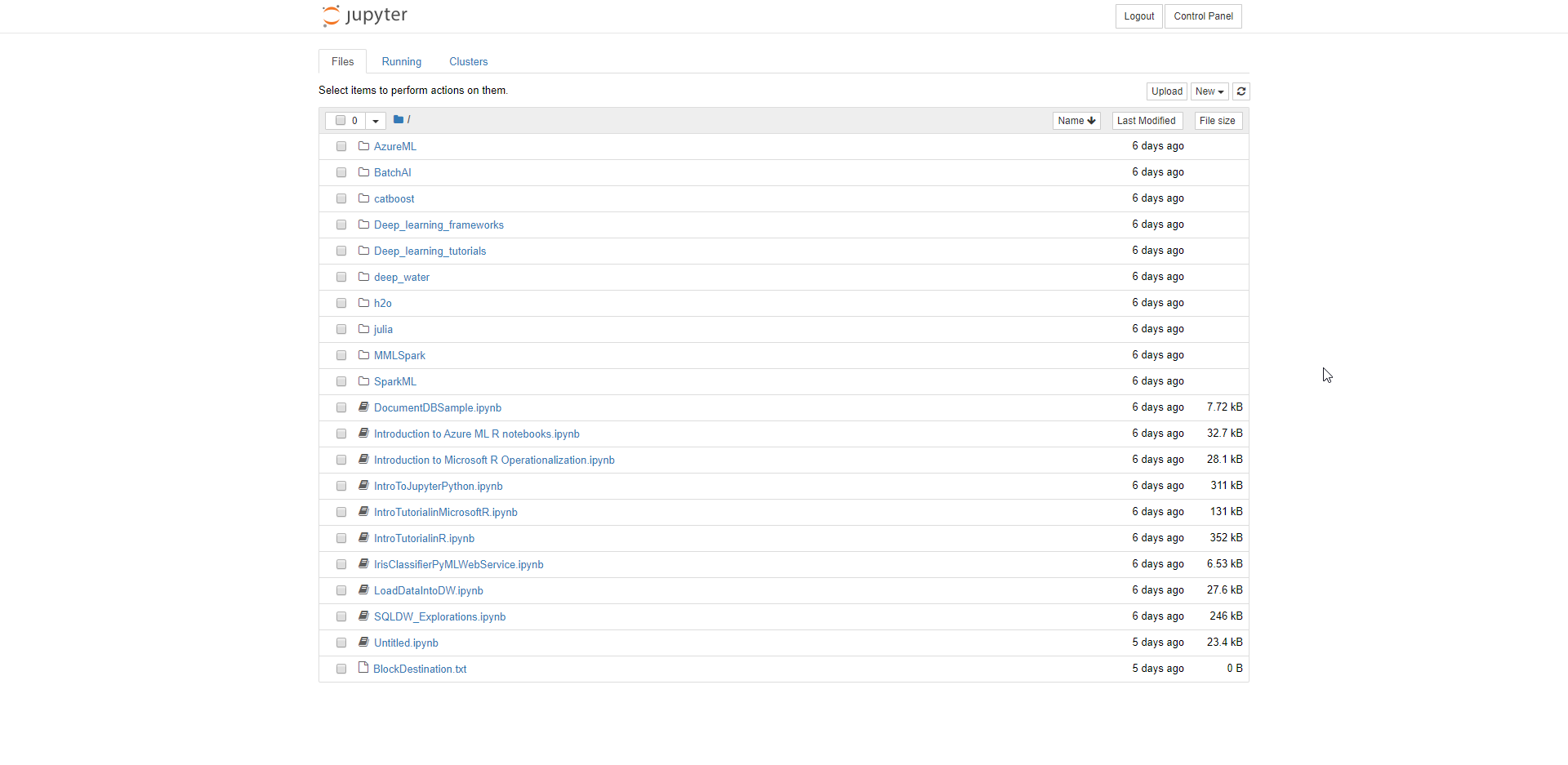
Task: Select checkbox for DocumentDBSample.ipynb
Action: click(341, 408)
